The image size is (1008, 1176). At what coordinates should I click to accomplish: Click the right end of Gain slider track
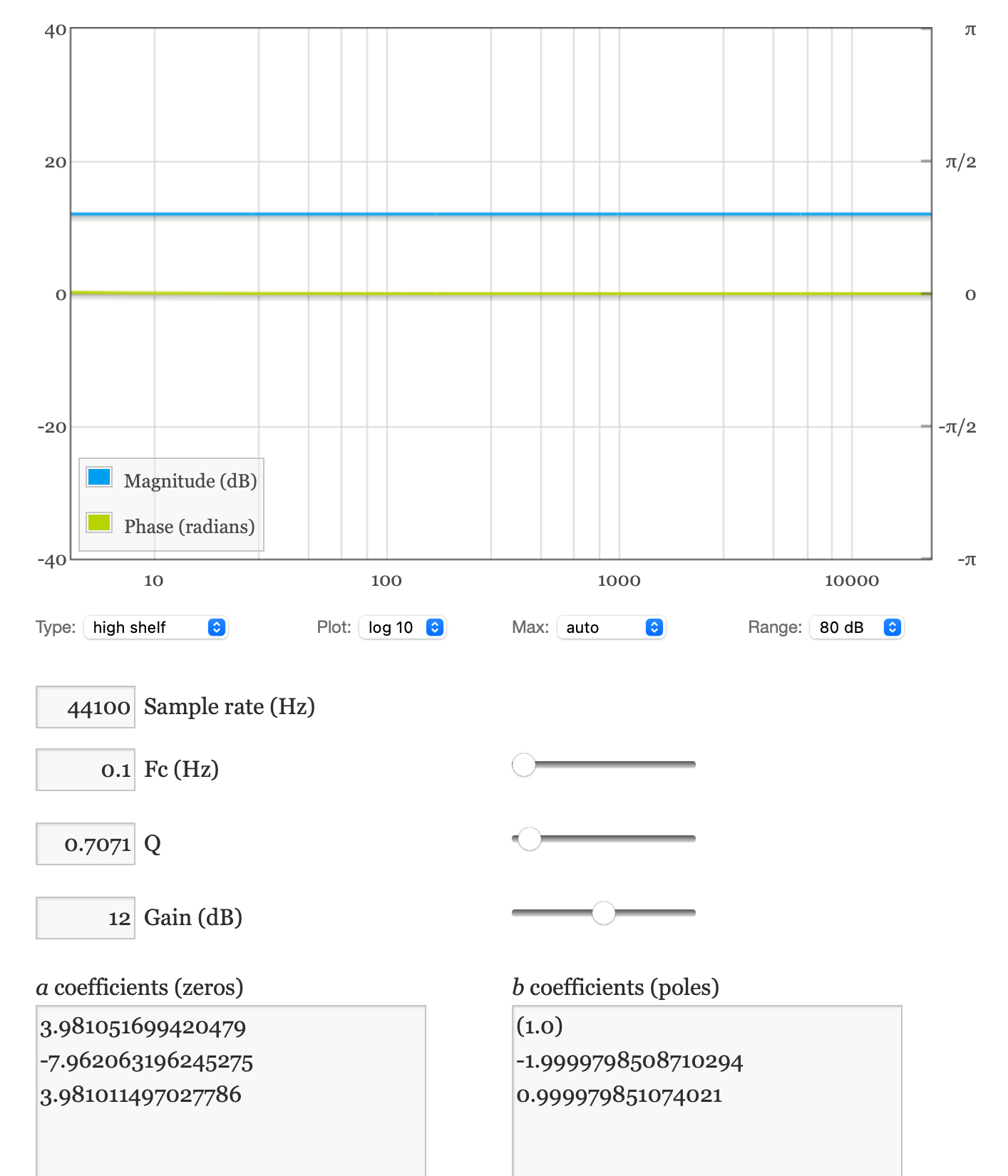[691, 913]
